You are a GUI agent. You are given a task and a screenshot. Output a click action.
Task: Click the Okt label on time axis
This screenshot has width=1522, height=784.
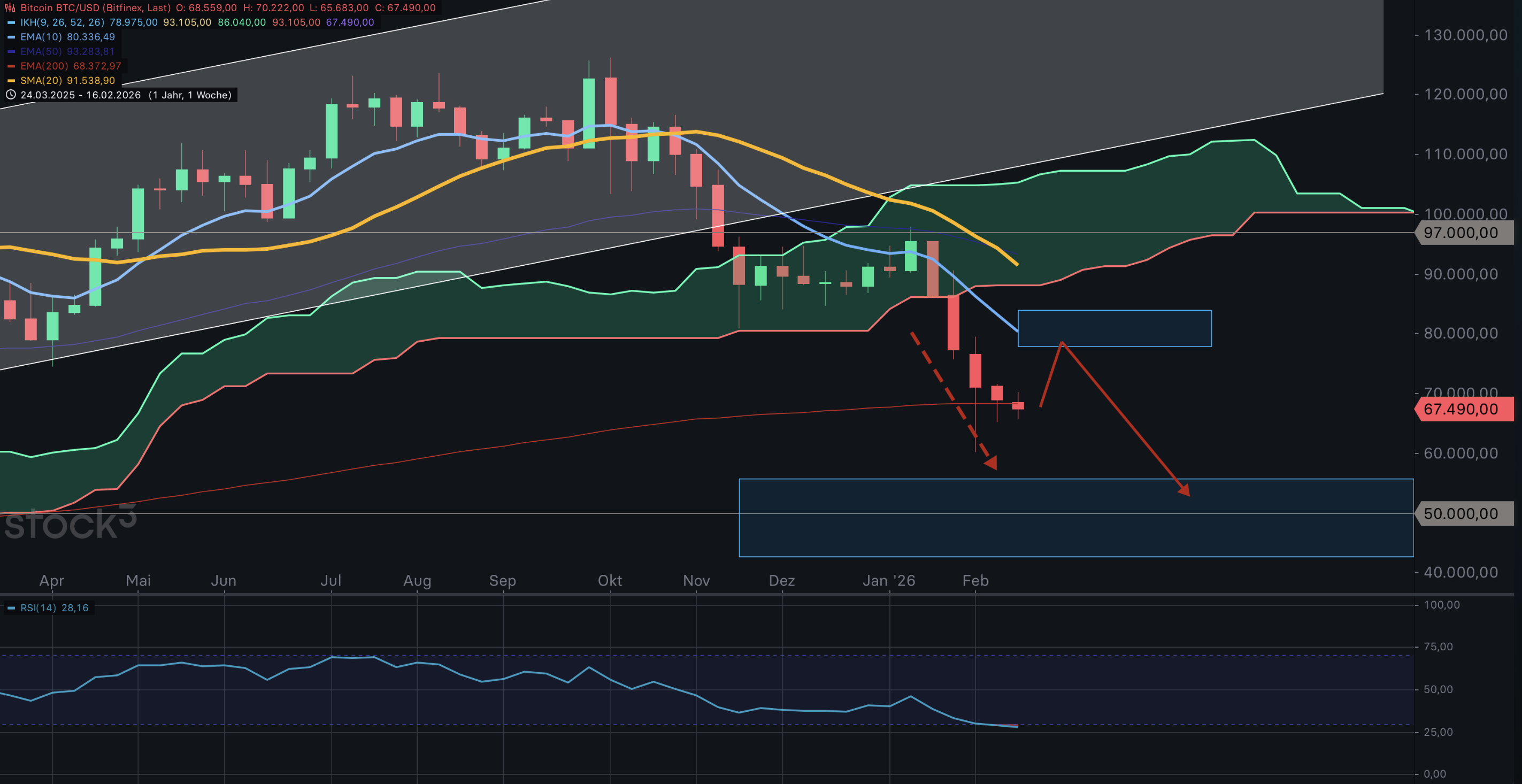(610, 581)
